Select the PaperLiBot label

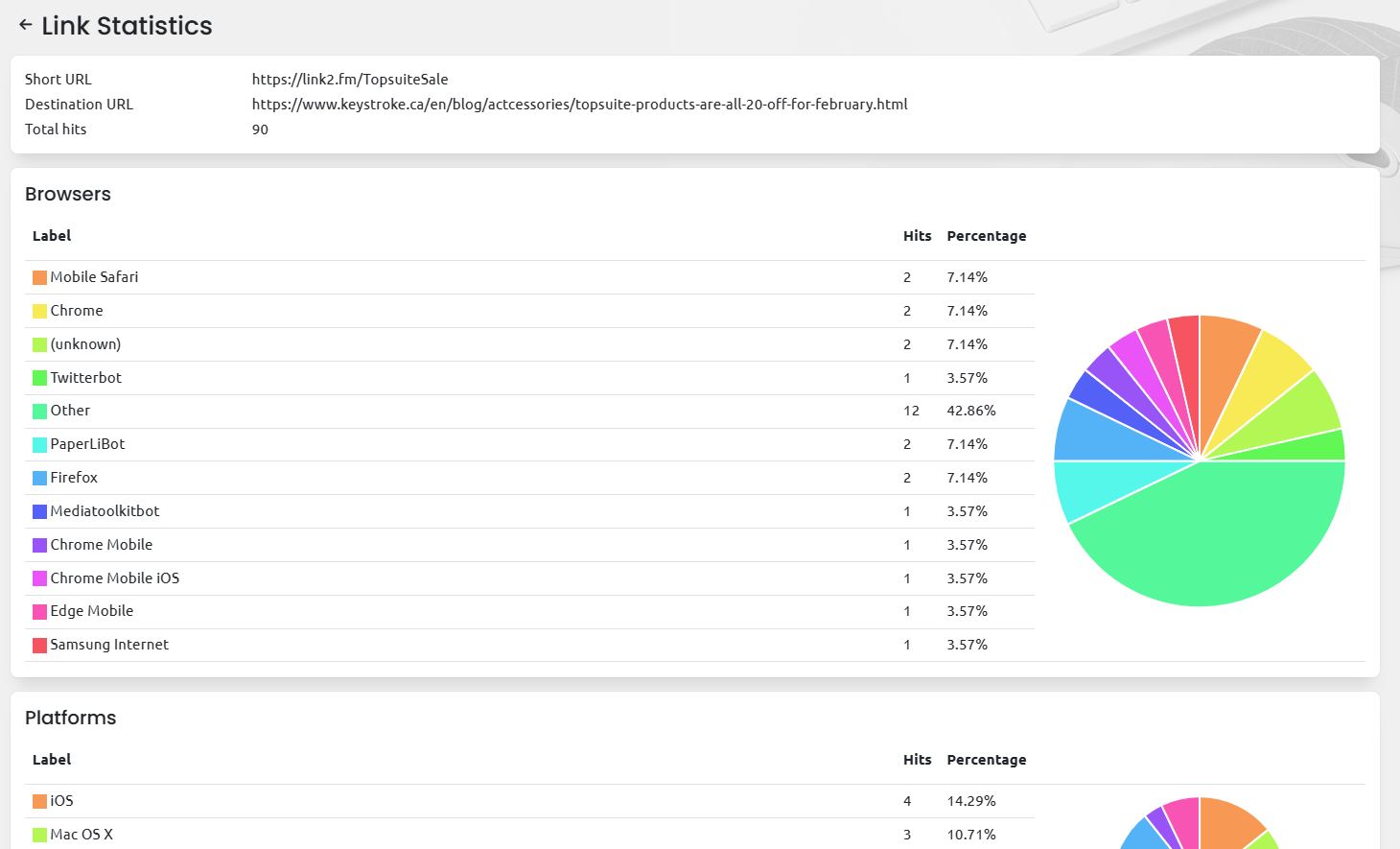(x=87, y=444)
